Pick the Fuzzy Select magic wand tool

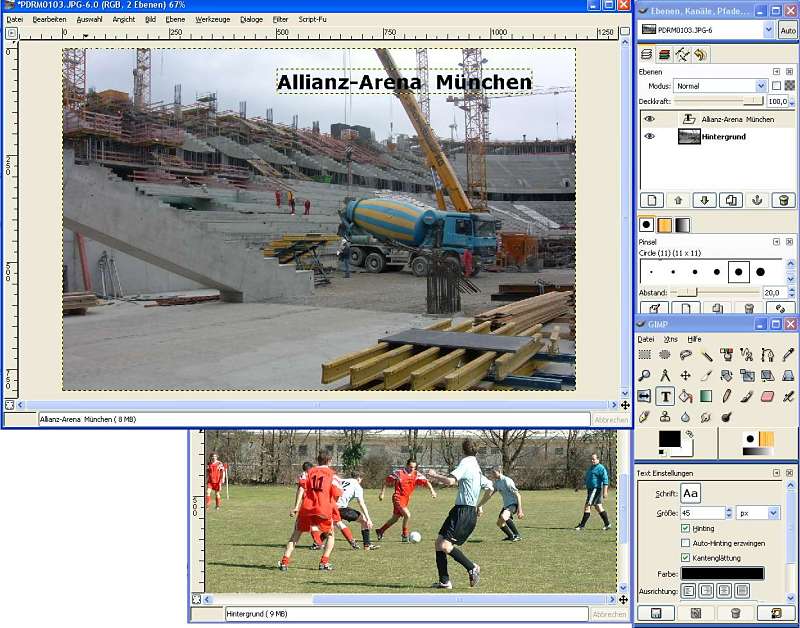706,355
